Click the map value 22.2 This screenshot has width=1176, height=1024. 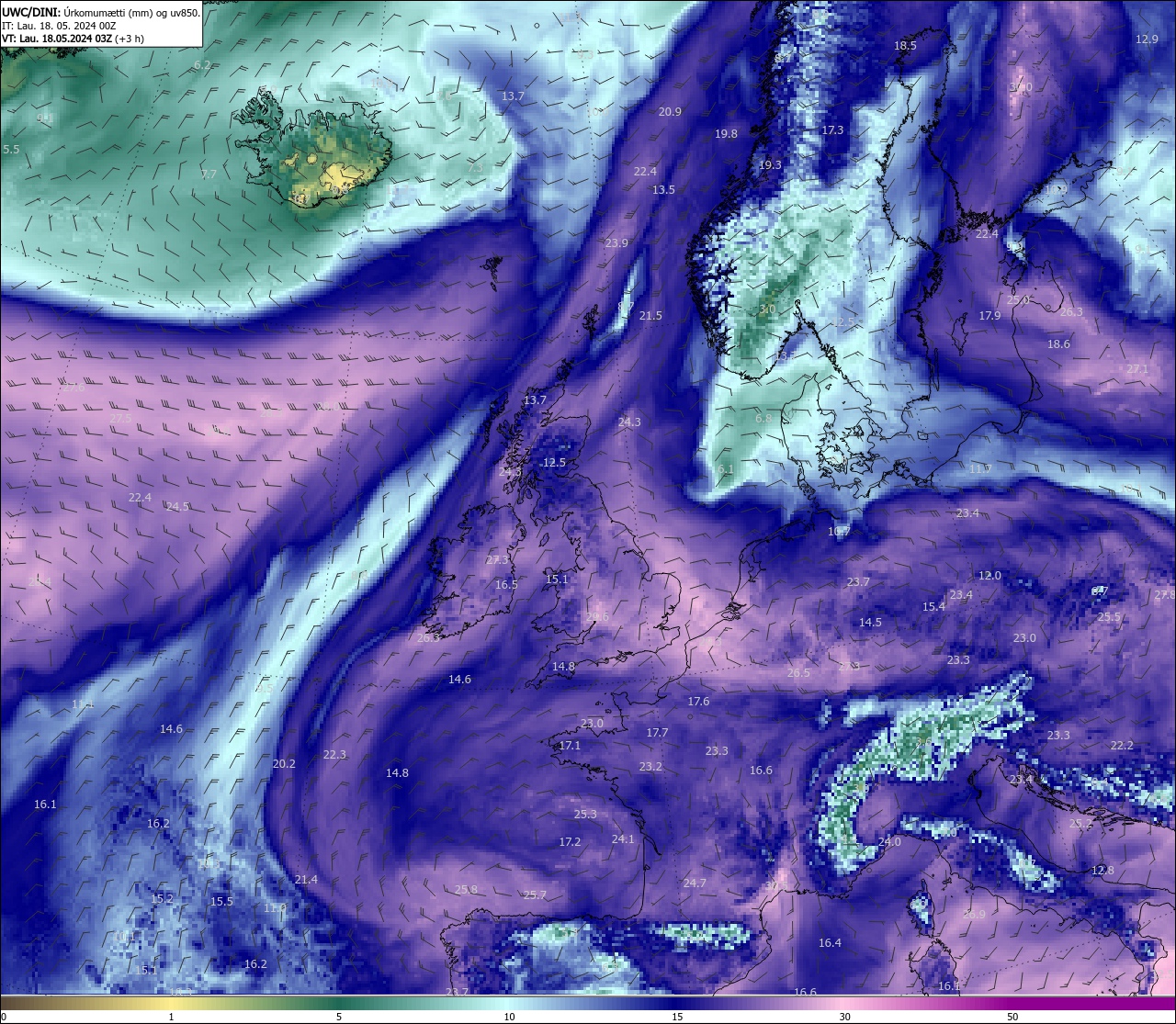[x=1122, y=746]
